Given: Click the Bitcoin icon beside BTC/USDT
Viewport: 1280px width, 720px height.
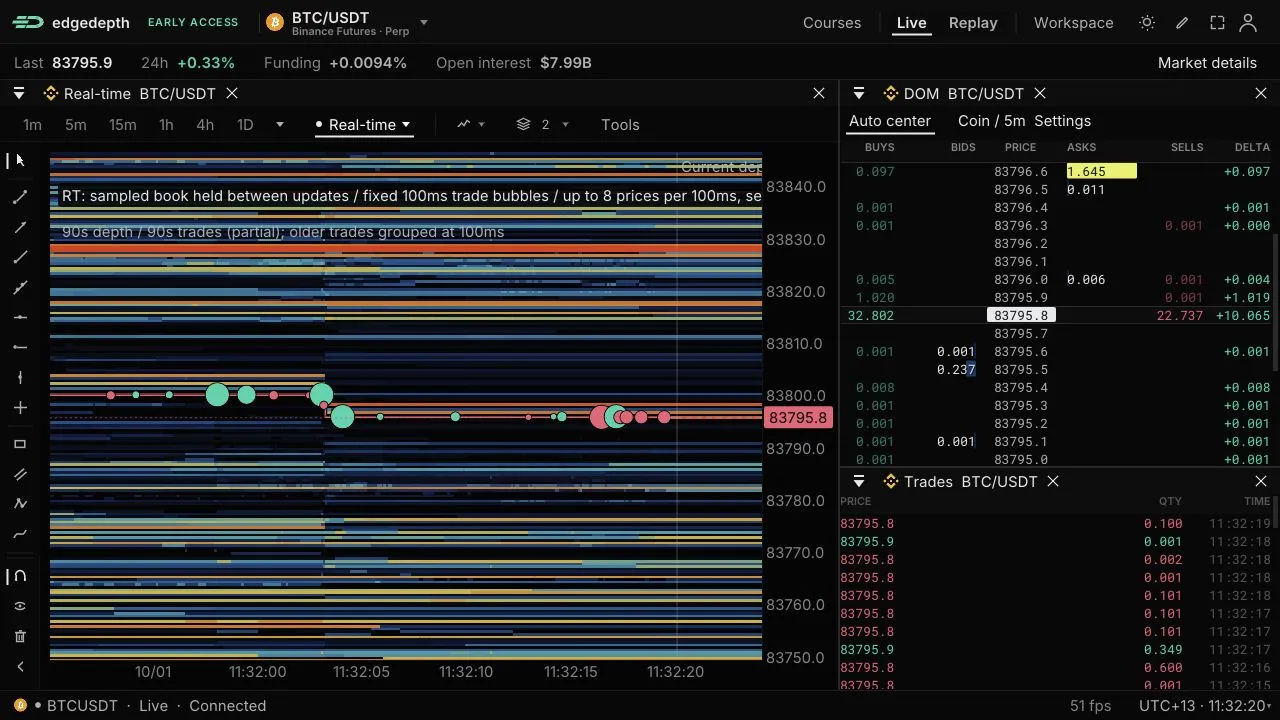Looking at the screenshot, I should pyautogui.click(x=275, y=22).
